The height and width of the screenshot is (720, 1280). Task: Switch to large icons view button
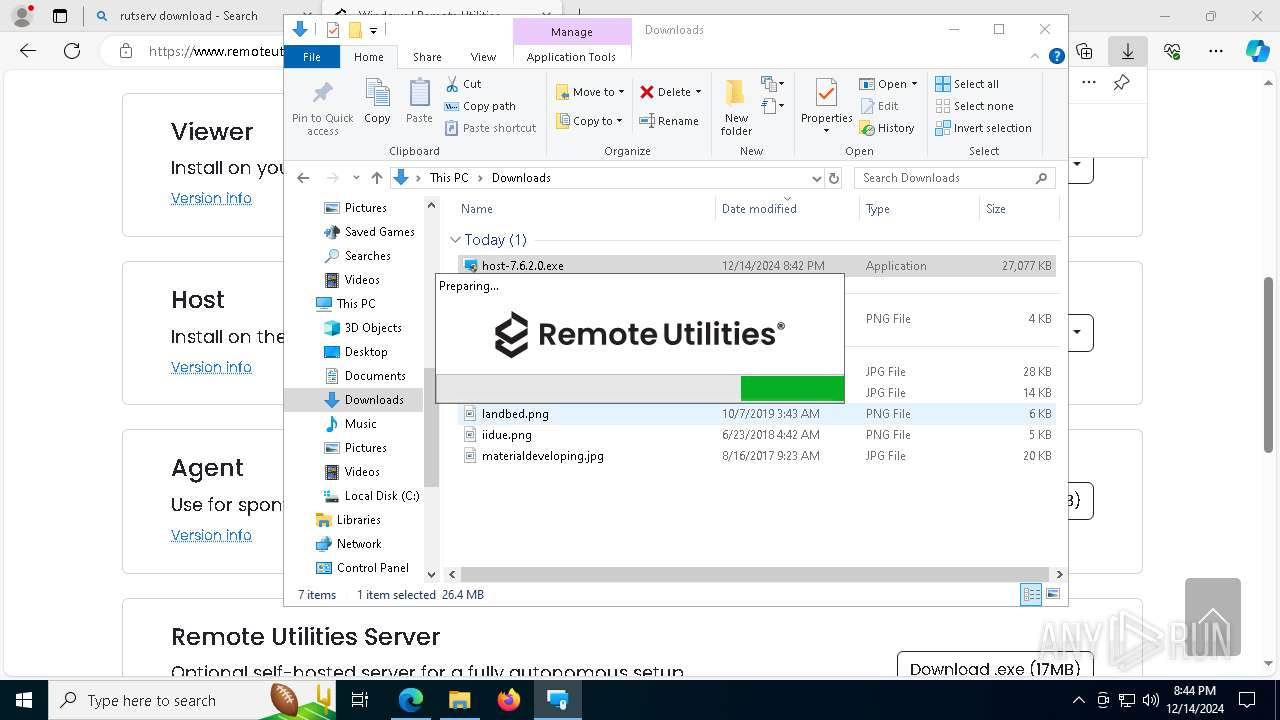(x=1052, y=595)
